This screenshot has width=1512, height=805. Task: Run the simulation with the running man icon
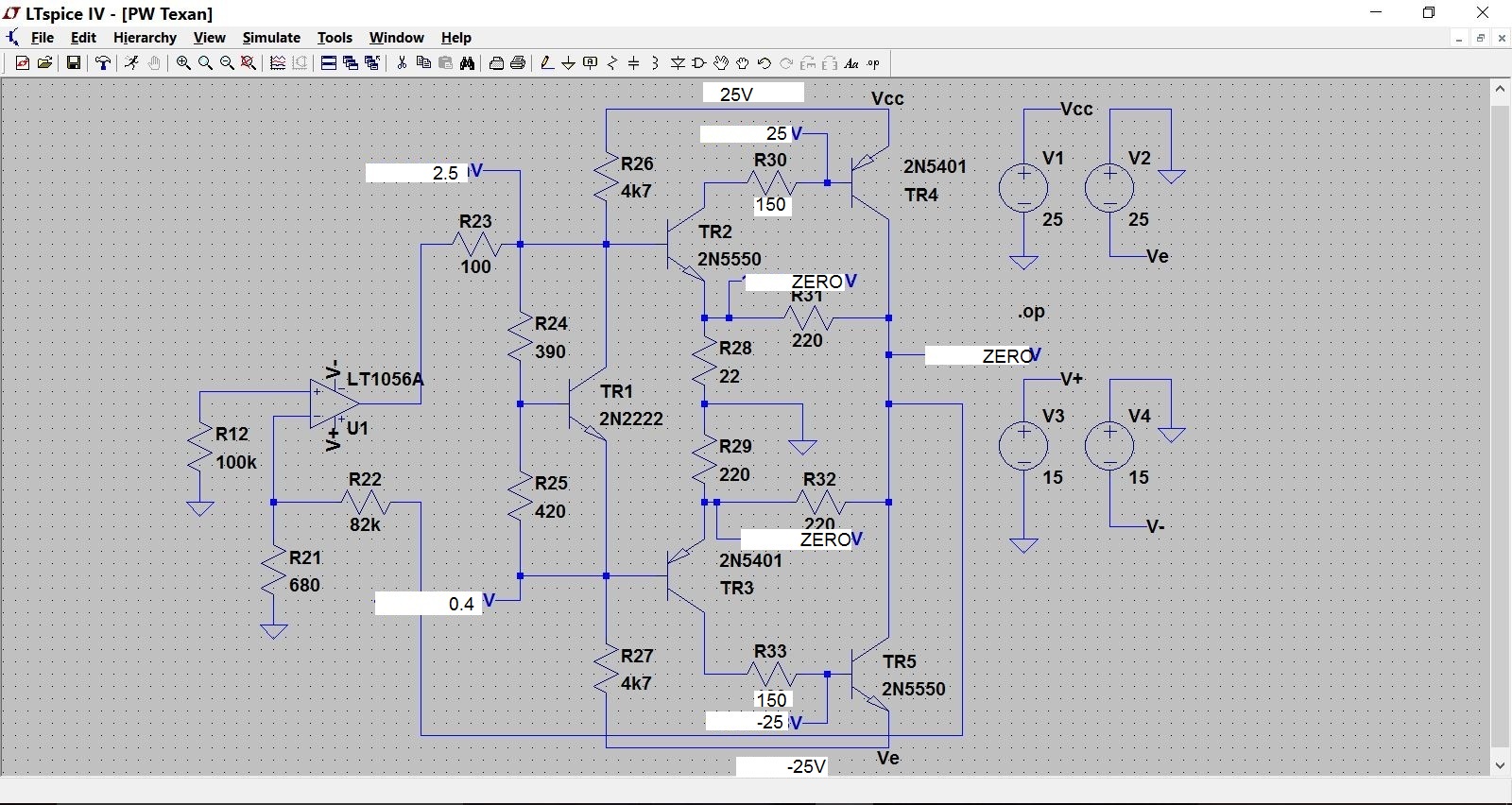click(132, 63)
